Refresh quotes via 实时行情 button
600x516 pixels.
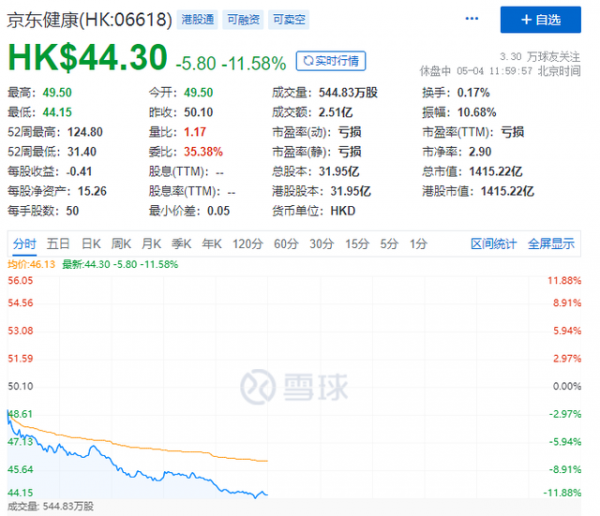[x=331, y=61]
